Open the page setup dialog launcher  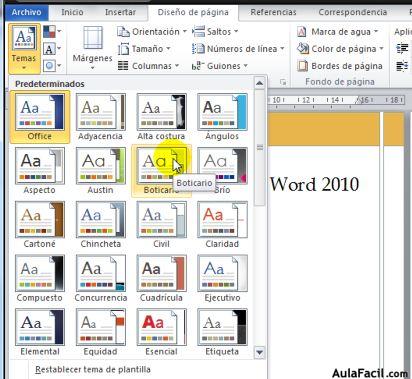[x=283, y=82]
